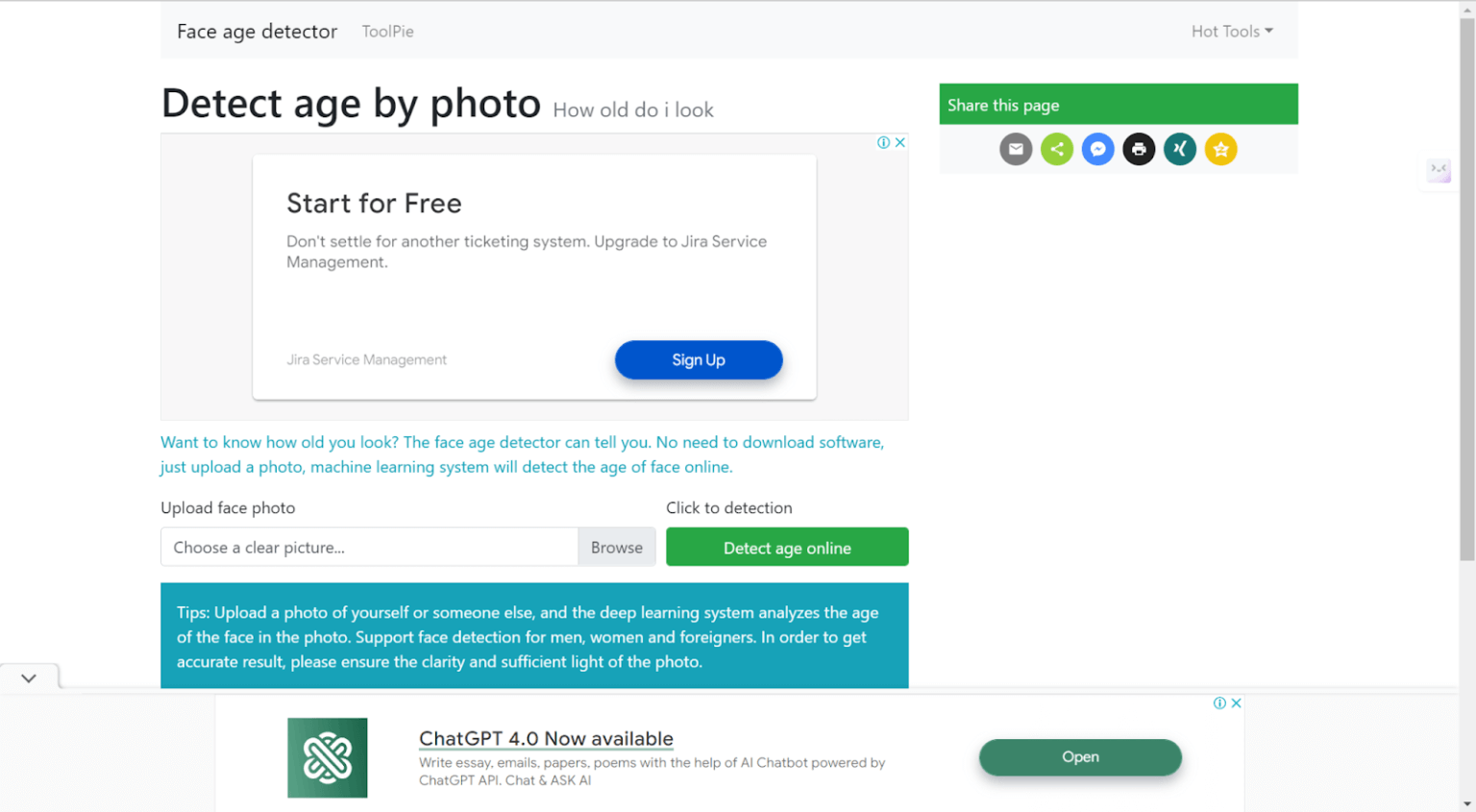
Task: Click the top ad info icon
Action: [883, 142]
